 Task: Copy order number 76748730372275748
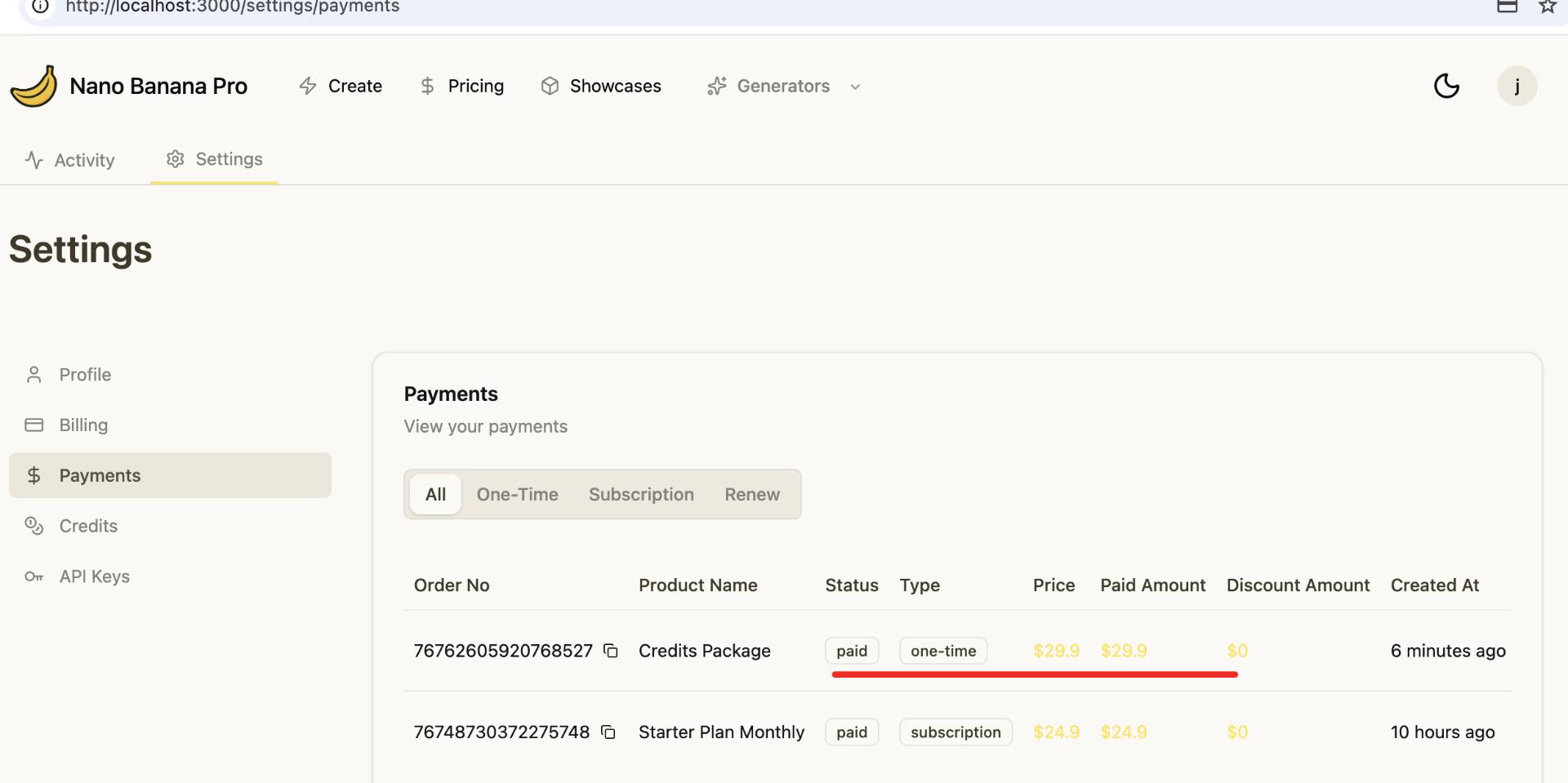(x=608, y=732)
